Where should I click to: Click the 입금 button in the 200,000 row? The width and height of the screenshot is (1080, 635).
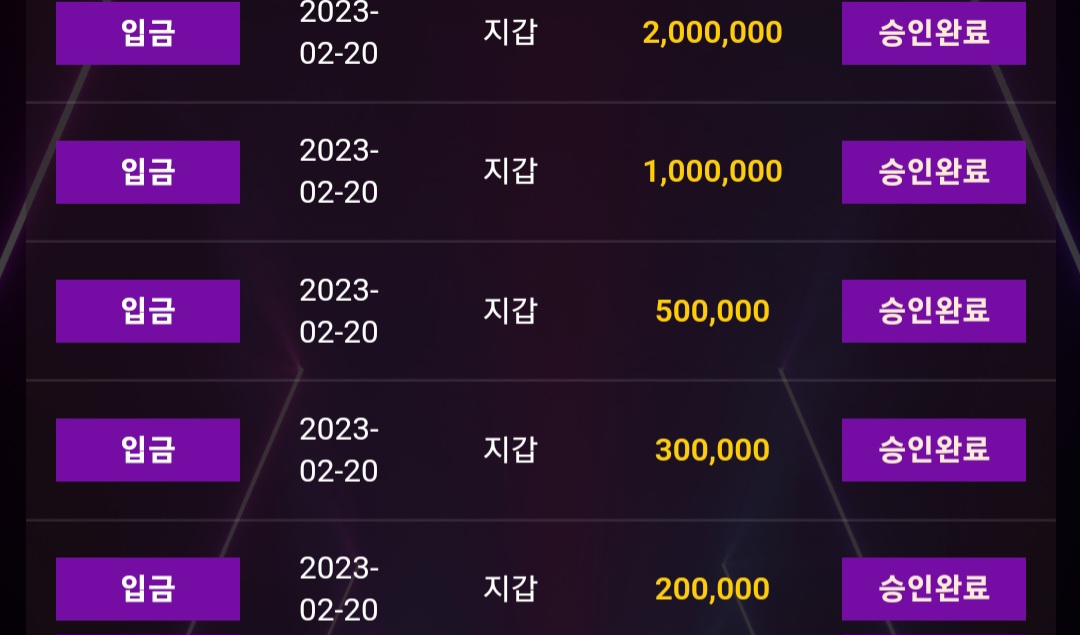147,589
